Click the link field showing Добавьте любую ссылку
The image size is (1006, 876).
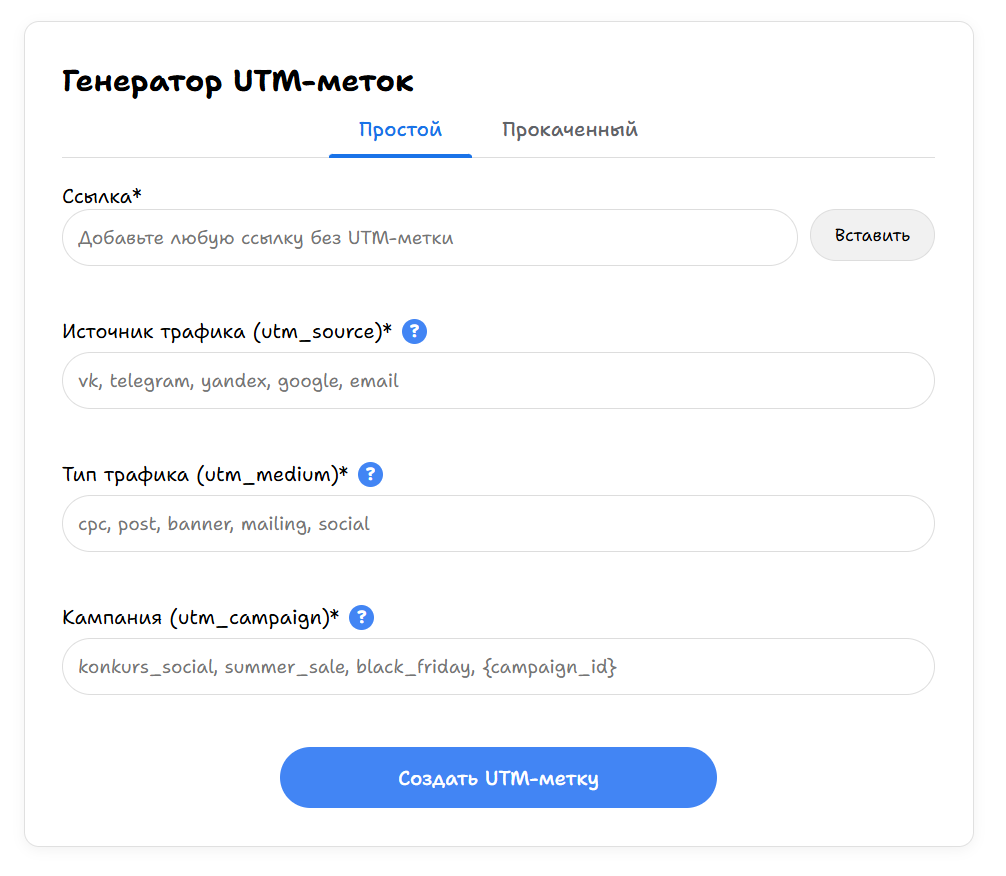430,237
